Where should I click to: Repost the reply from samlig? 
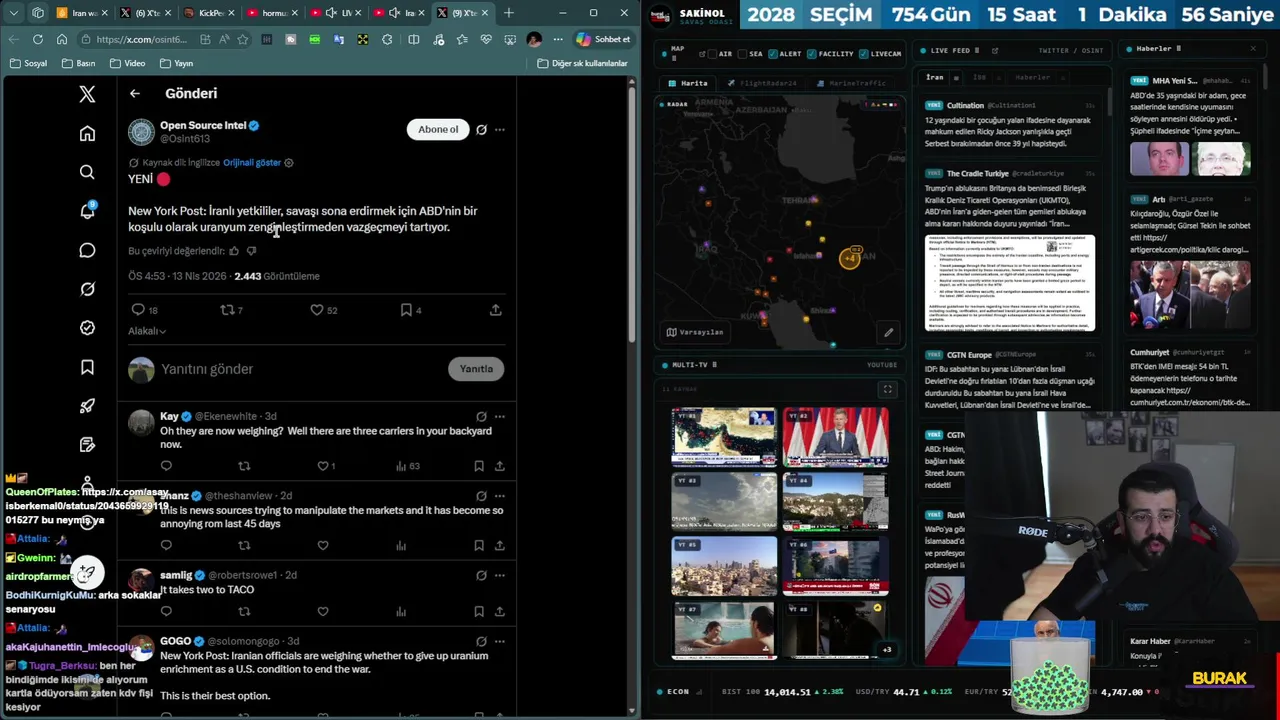(x=244, y=611)
